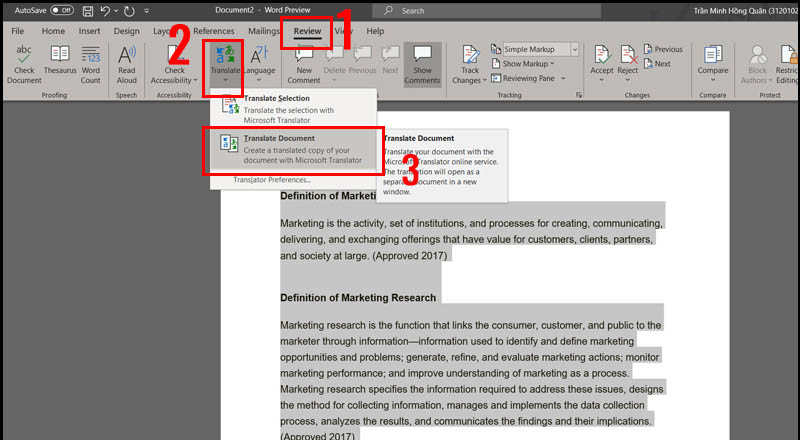Switch to the Home tab
Screen dimensions: 800x440
[53, 31]
